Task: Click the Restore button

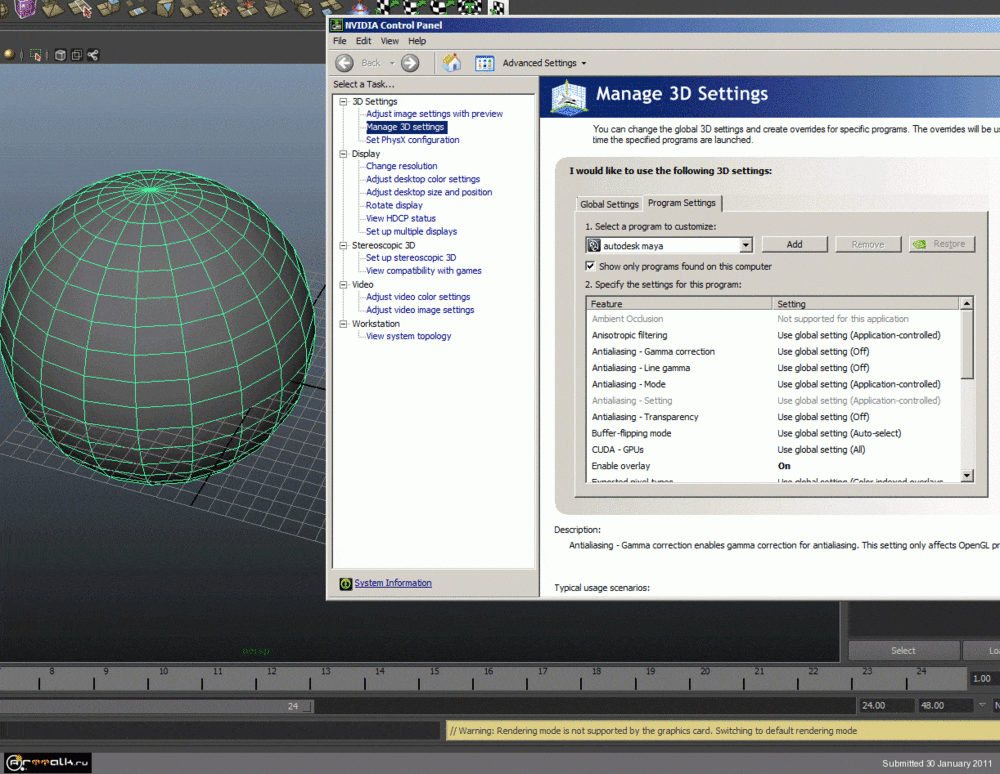Action: click(942, 244)
